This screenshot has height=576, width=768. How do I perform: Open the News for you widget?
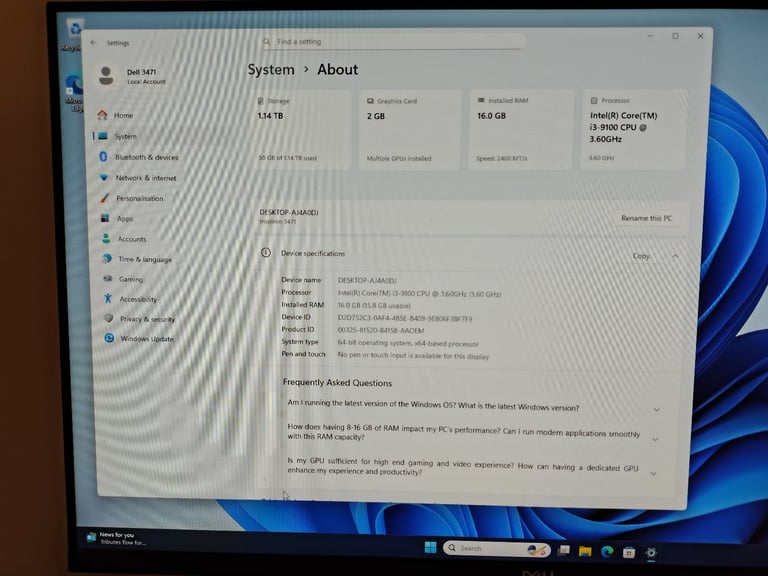116,538
